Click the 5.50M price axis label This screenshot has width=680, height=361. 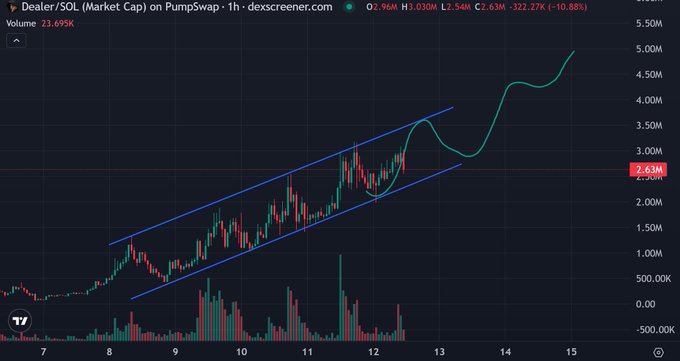pos(649,24)
